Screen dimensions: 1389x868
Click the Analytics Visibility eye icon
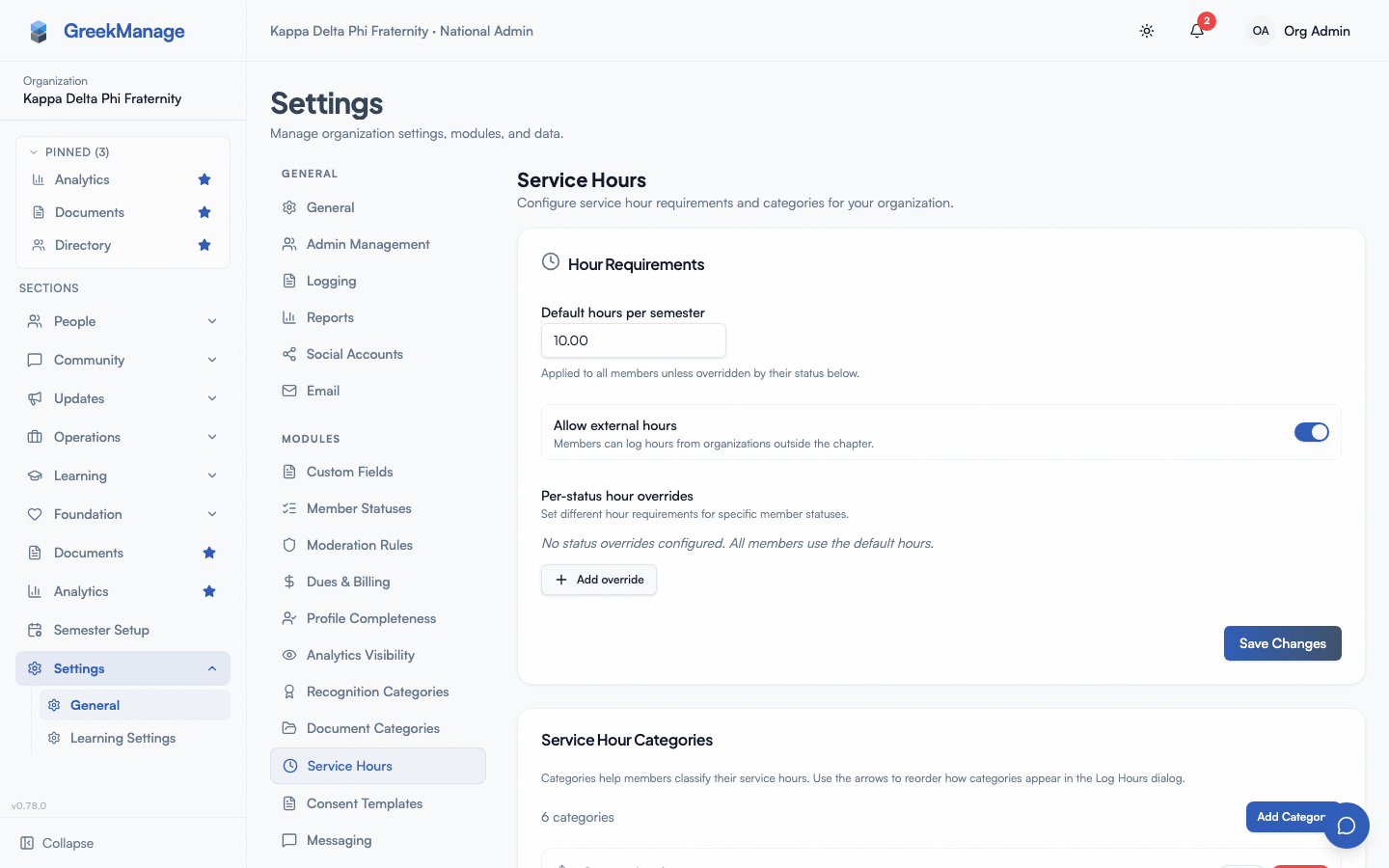point(289,655)
